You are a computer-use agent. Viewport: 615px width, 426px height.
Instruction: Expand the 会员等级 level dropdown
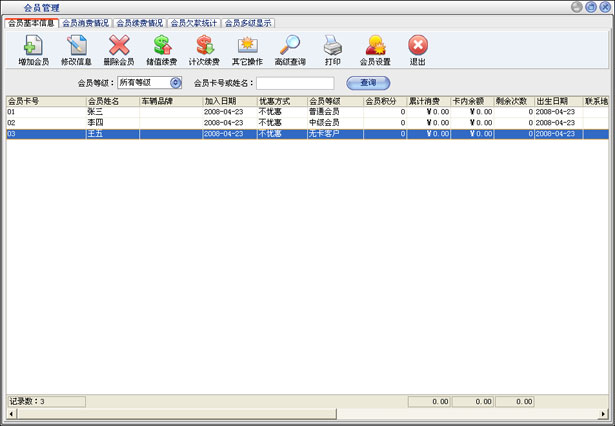tap(176, 83)
